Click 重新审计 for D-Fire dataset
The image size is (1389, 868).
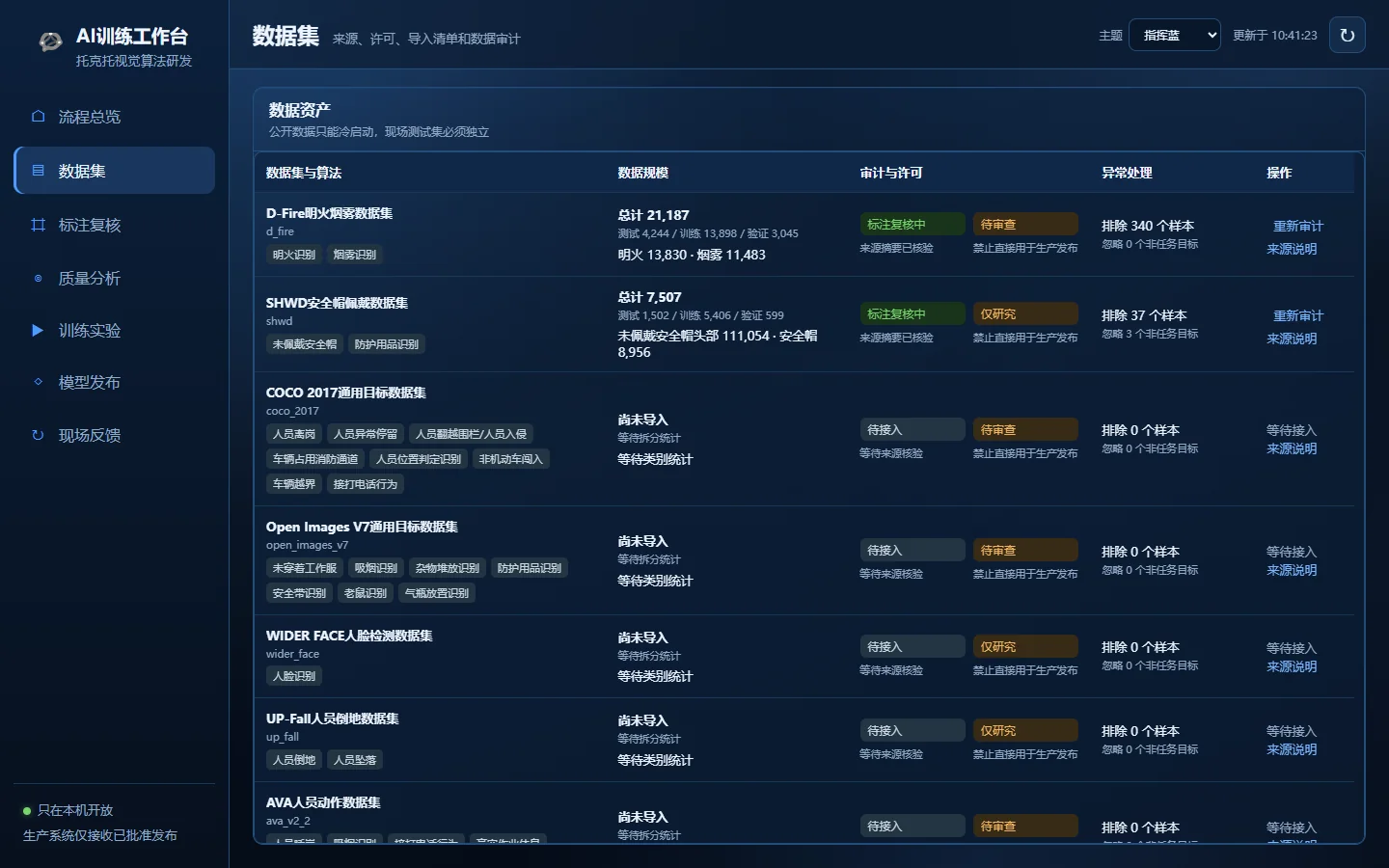click(x=1297, y=226)
